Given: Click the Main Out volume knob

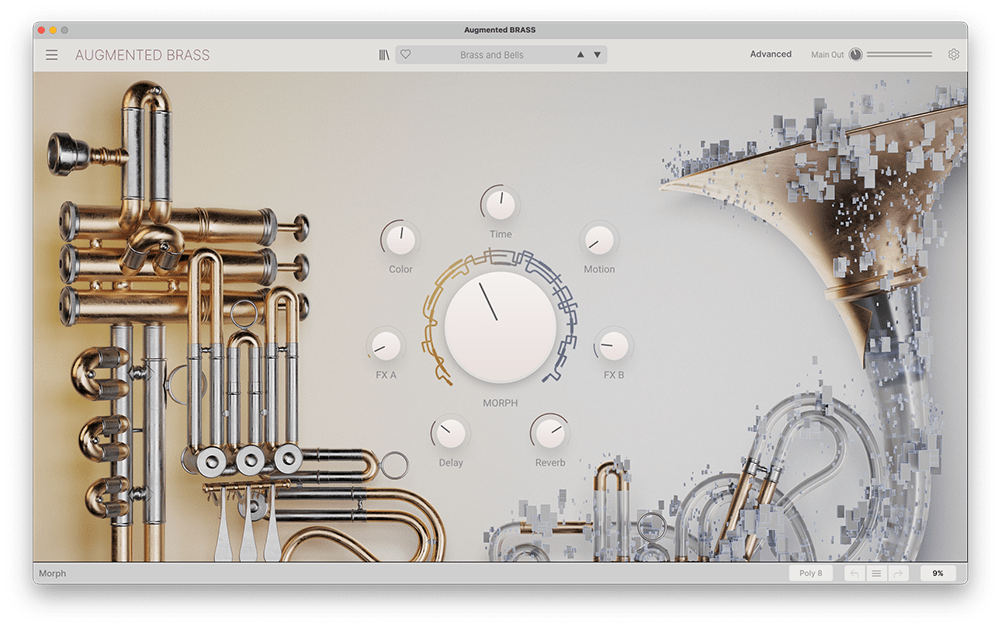Looking at the screenshot, I should pyautogui.click(x=856, y=55).
